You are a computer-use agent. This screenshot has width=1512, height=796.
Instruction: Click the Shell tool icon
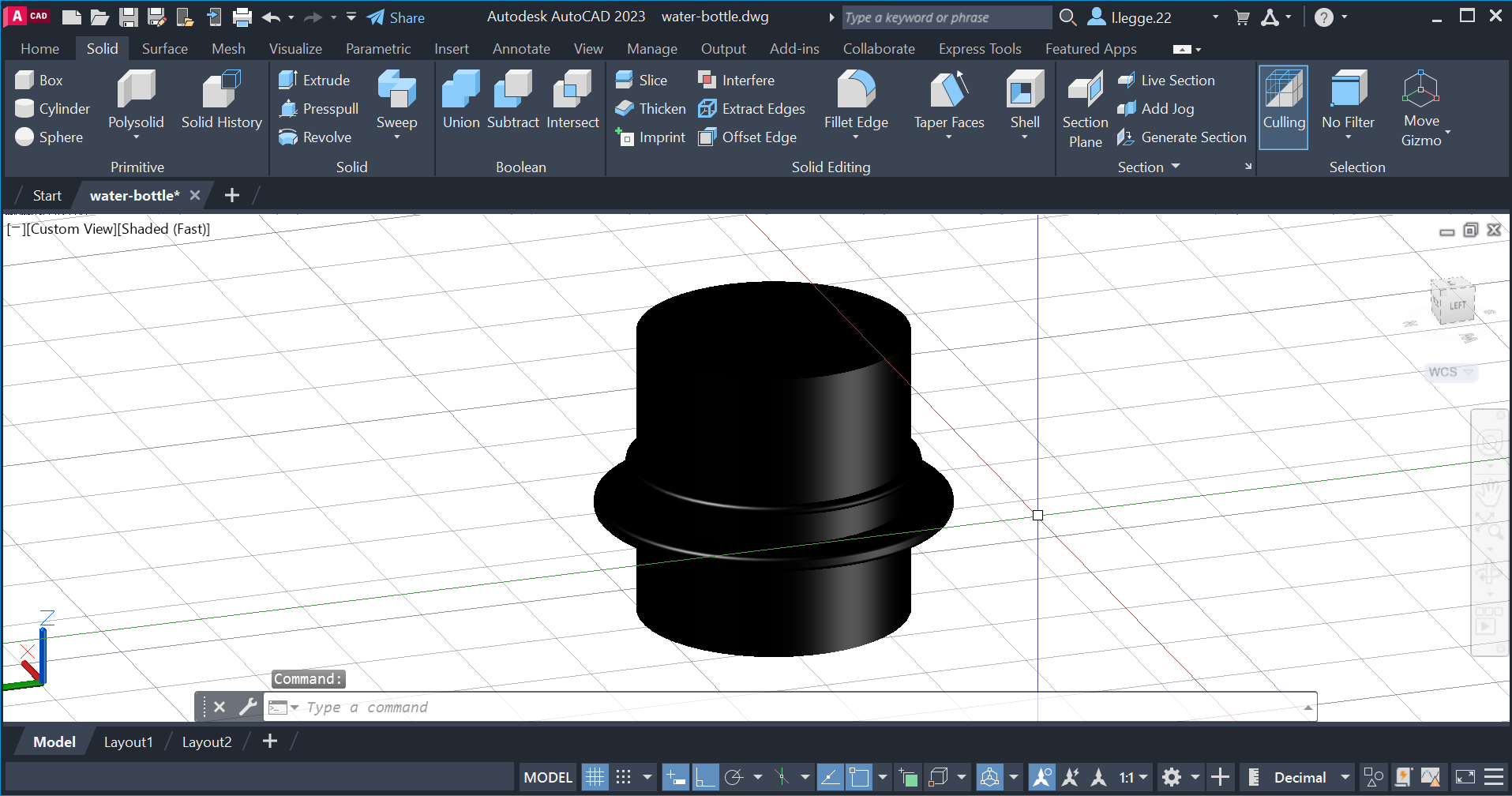1025,88
